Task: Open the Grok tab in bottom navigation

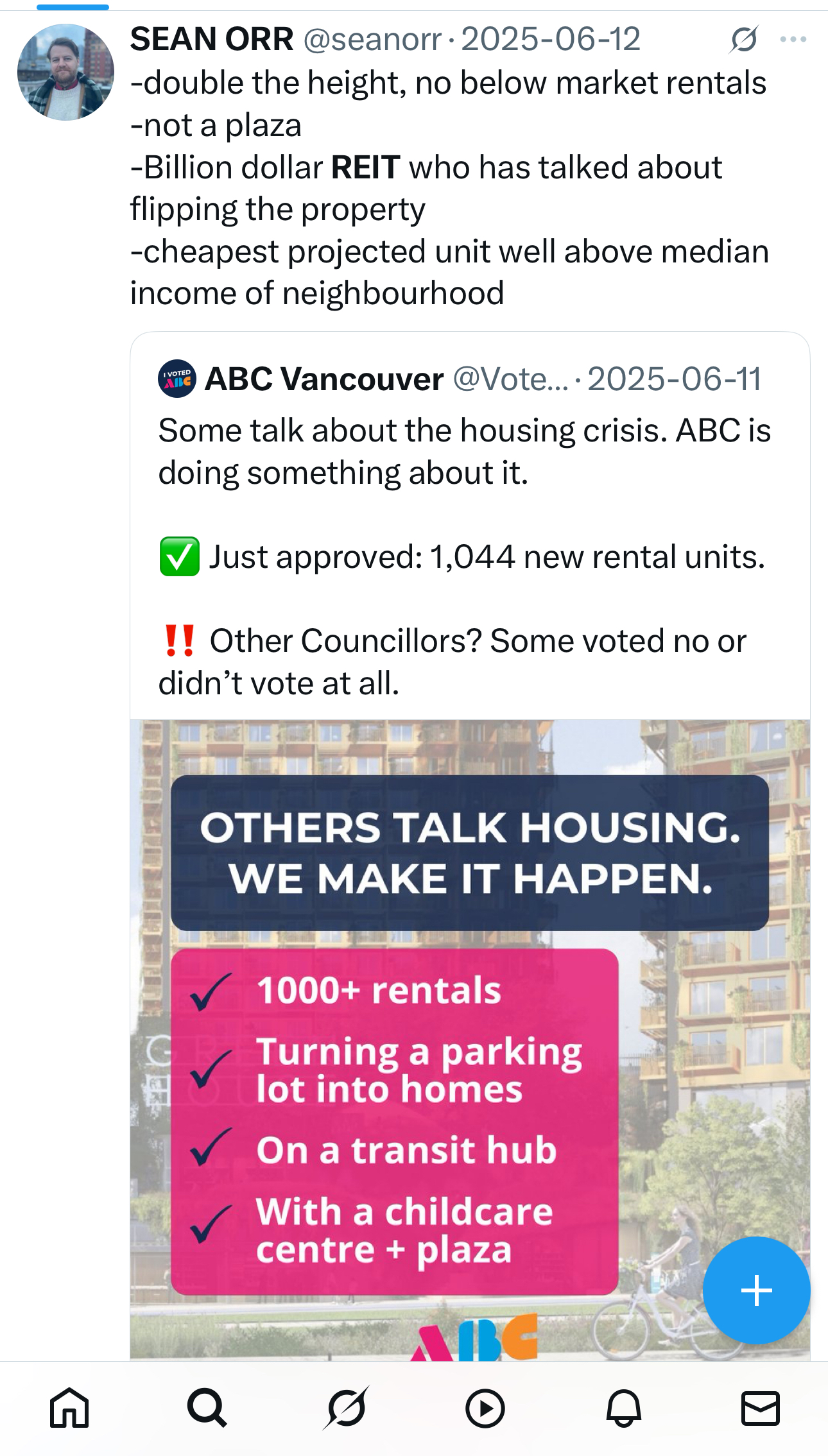Action: point(346,1408)
